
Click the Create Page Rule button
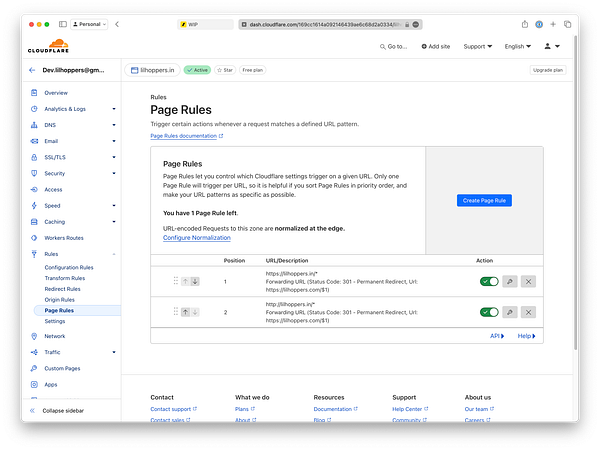point(485,201)
